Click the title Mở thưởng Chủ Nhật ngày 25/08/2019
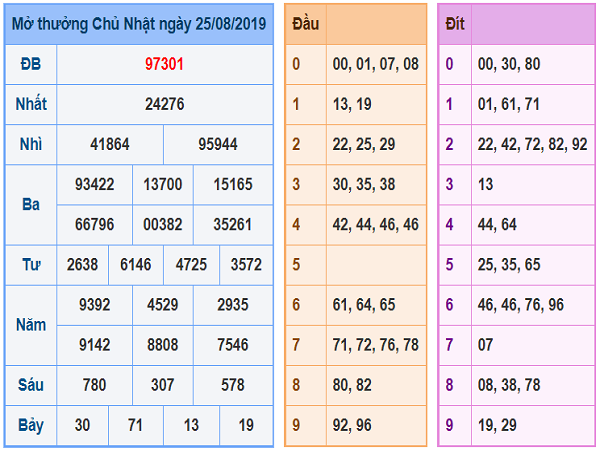600x450 pixels. click(138, 24)
